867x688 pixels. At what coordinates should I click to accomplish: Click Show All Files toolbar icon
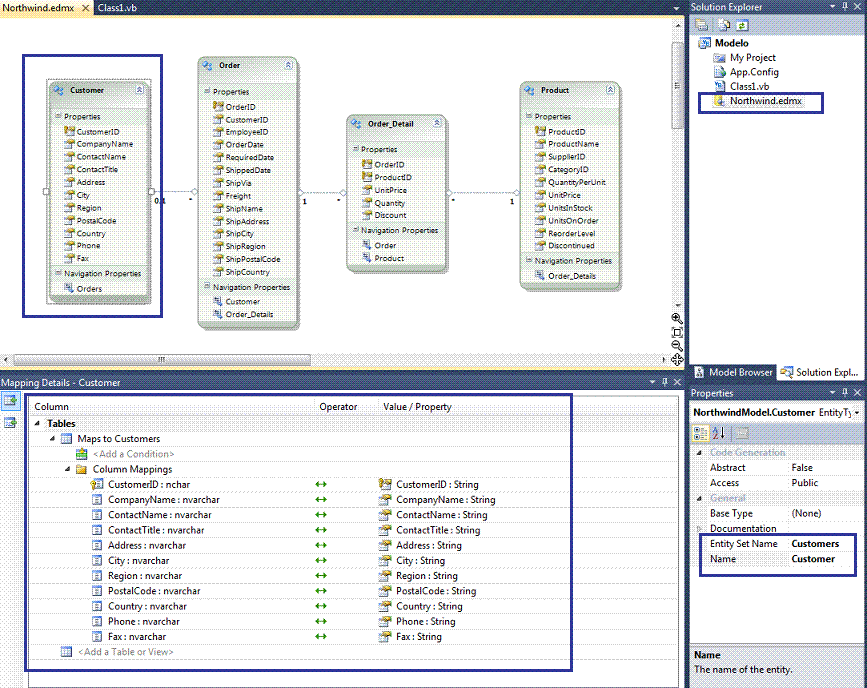pyautogui.click(x=724, y=25)
